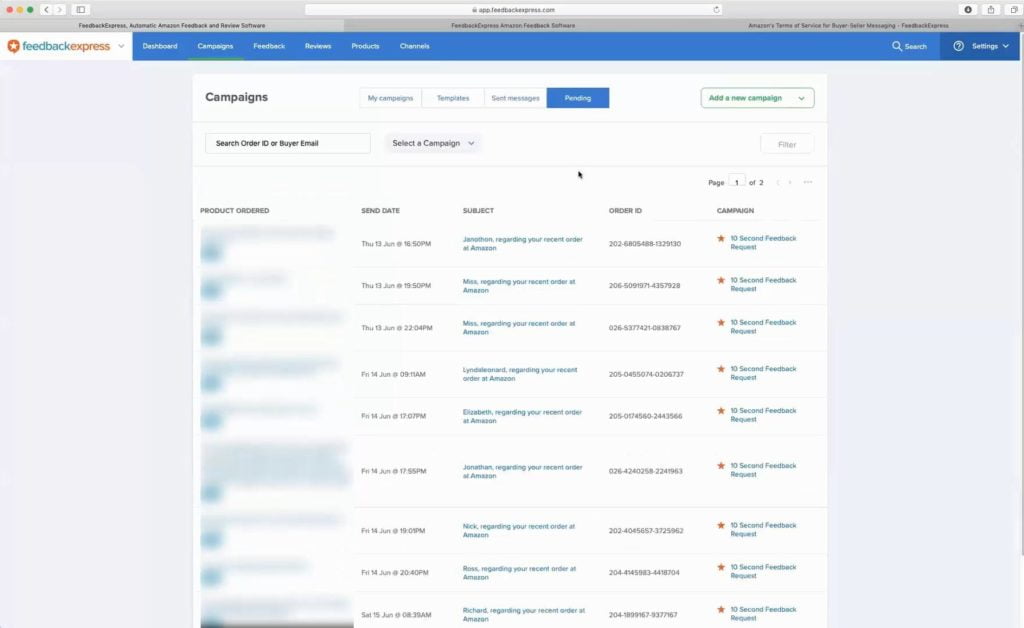Click star icon in order 026-5377421-0838767 row
Screen dimensions: 1024x628
721,322
